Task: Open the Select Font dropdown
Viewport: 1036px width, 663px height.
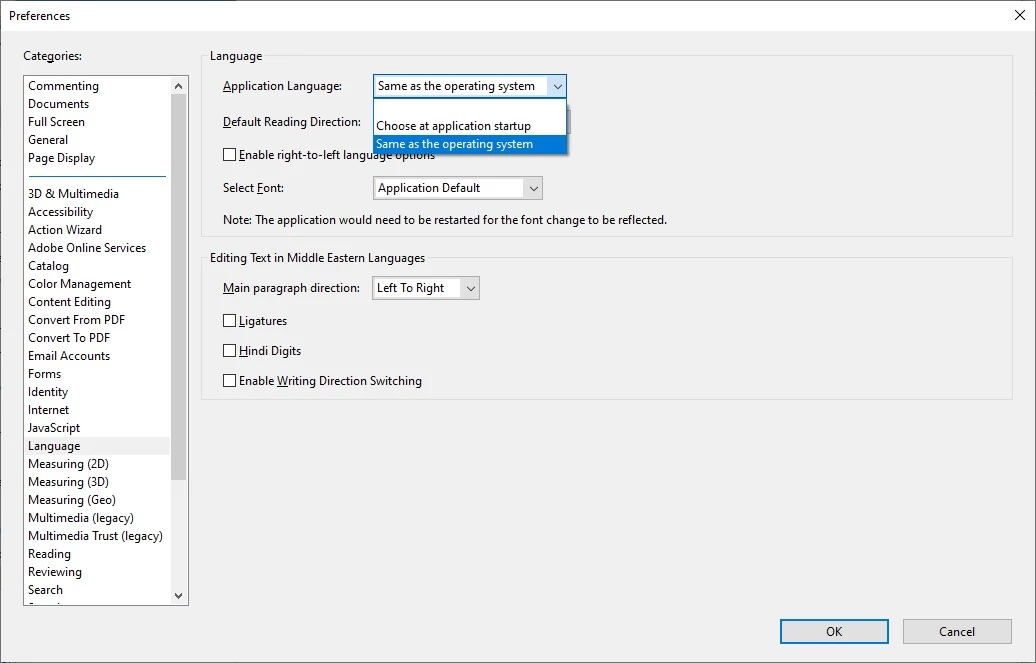Action: point(458,188)
